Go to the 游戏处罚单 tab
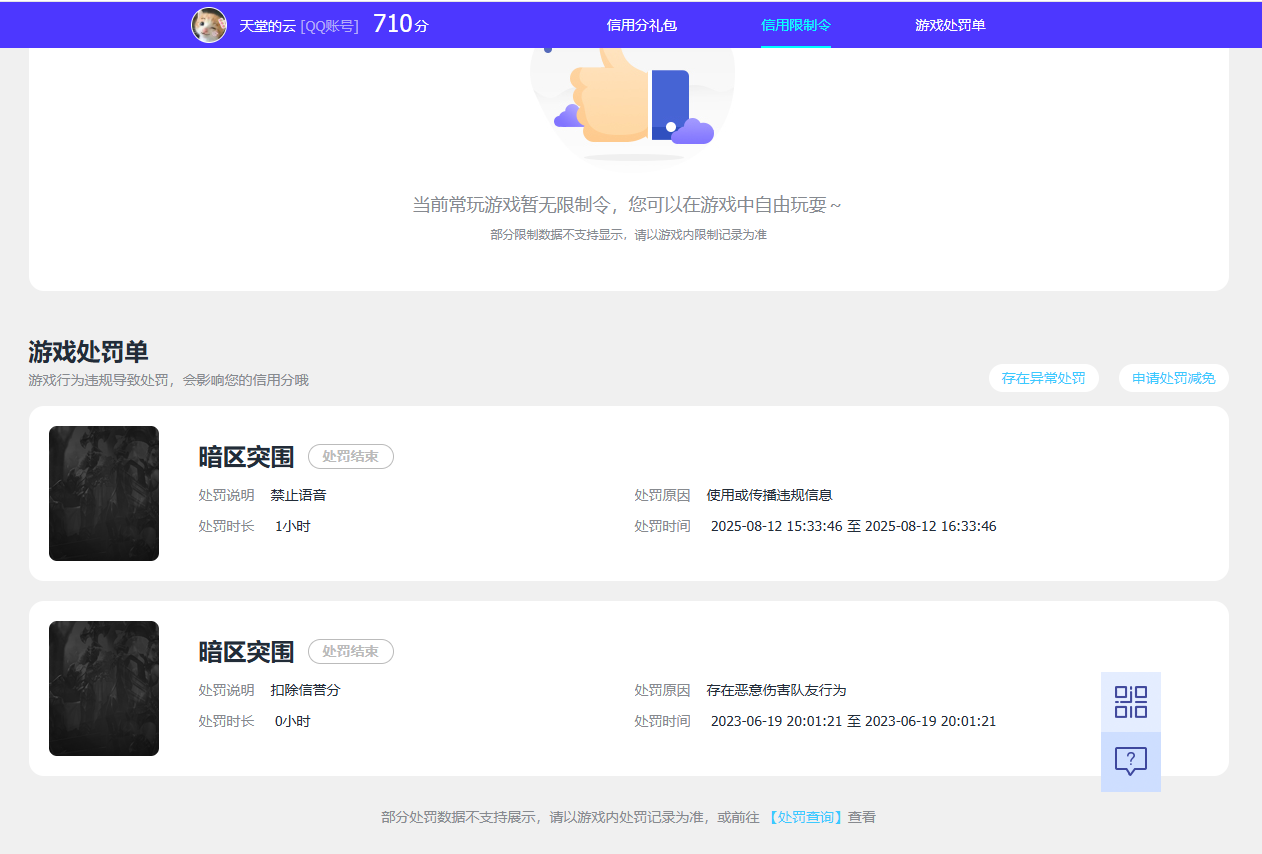 click(950, 25)
